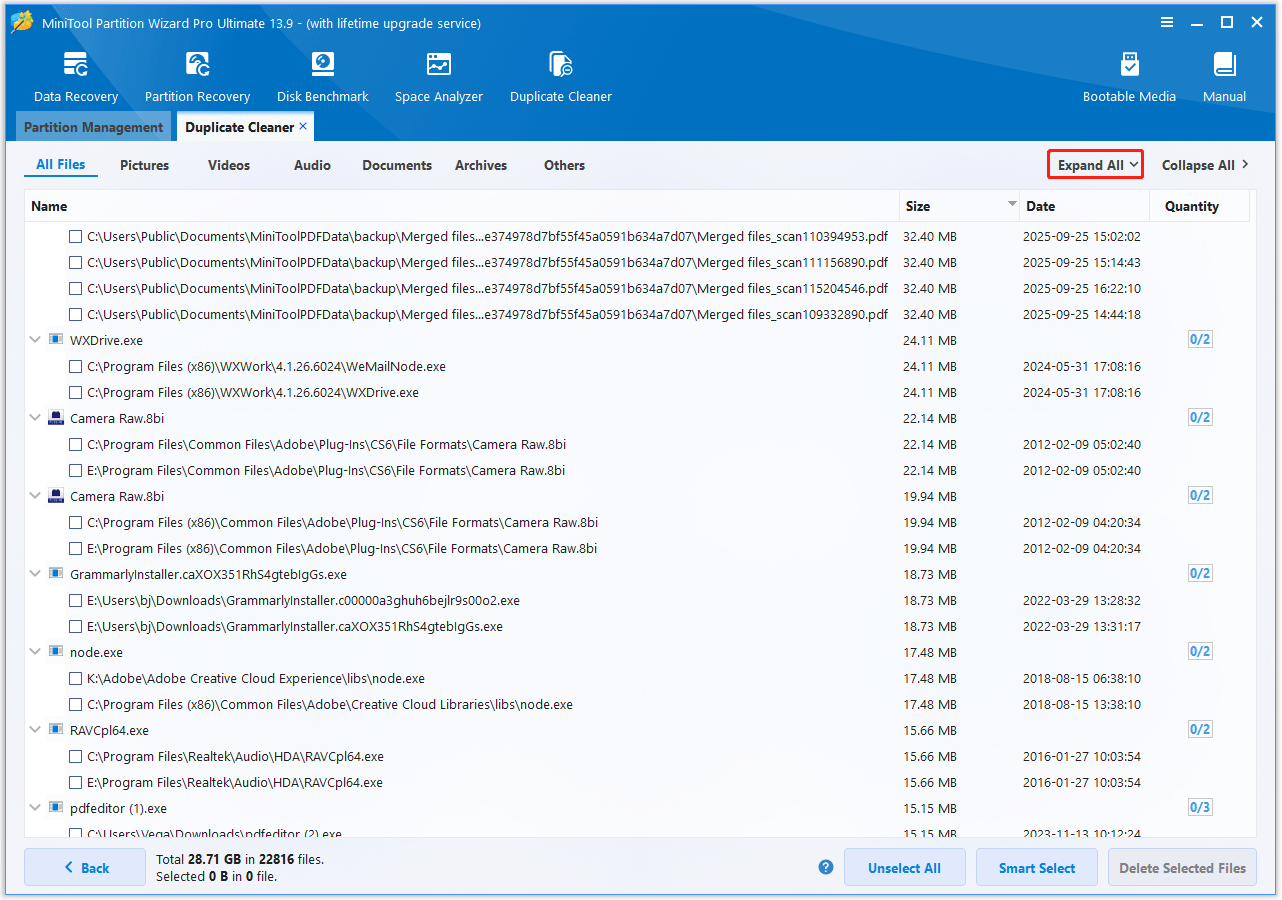Open Bootable Media builder

click(1129, 77)
